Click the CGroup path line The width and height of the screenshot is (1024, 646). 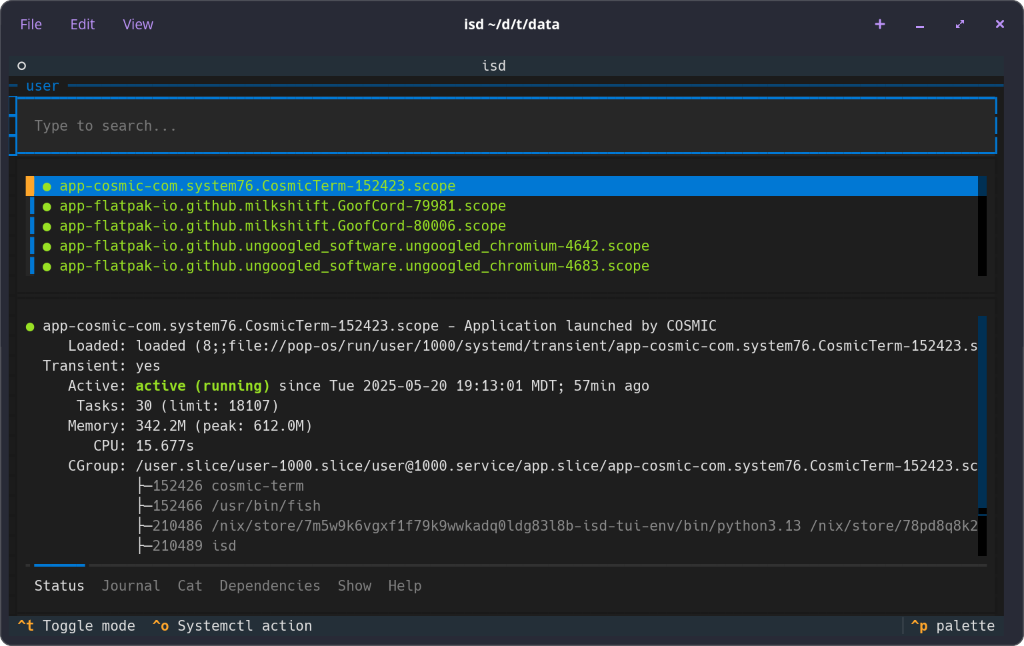[522, 466]
